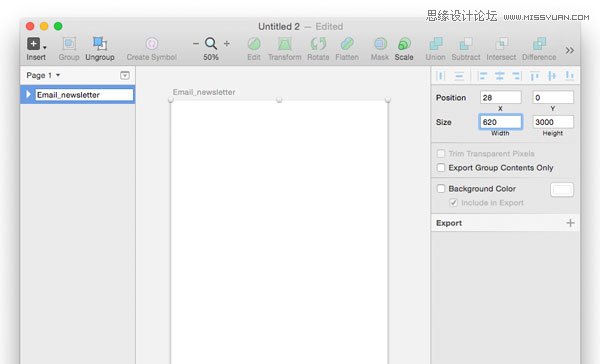Click the artboard top-right resize handle
This screenshot has width=600, height=364.
coord(388,100)
